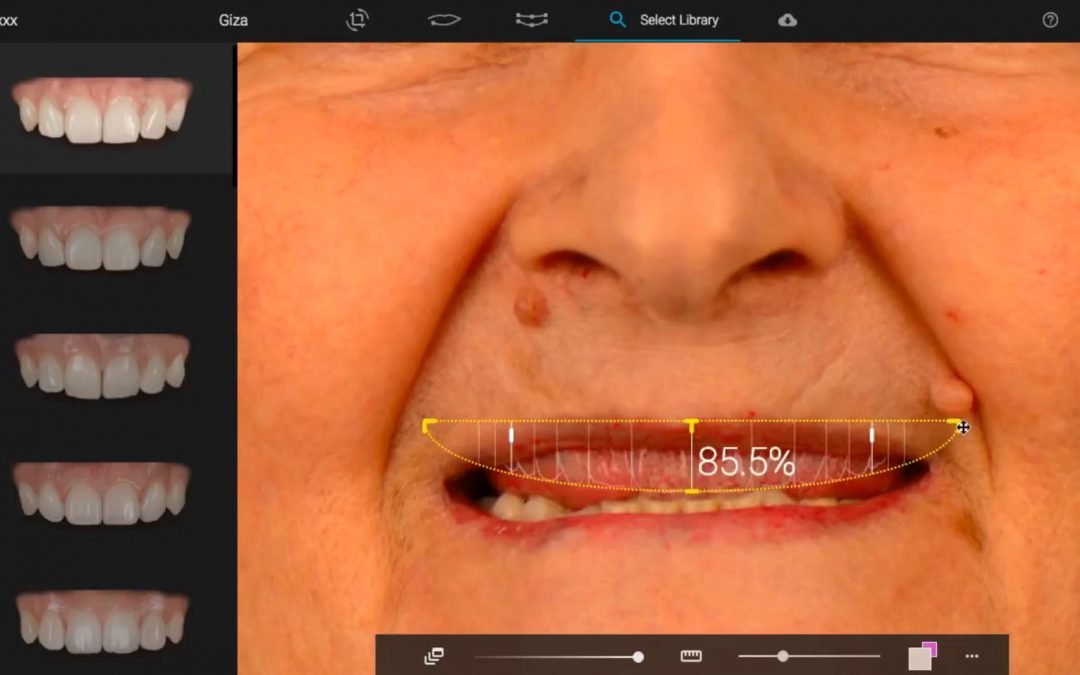
Task: Choose the third teeth library thumbnail
Action: pos(101,366)
